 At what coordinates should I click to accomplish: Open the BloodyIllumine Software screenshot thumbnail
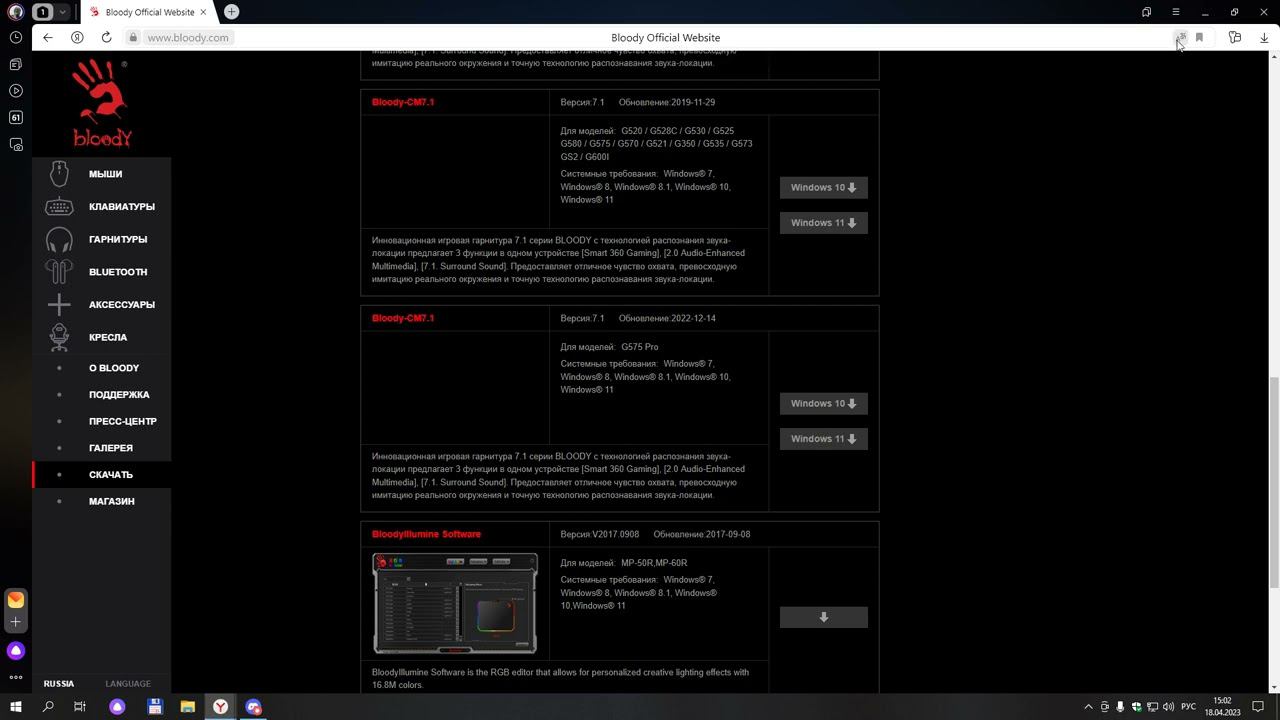pyautogui.click(x=455, y=603)
